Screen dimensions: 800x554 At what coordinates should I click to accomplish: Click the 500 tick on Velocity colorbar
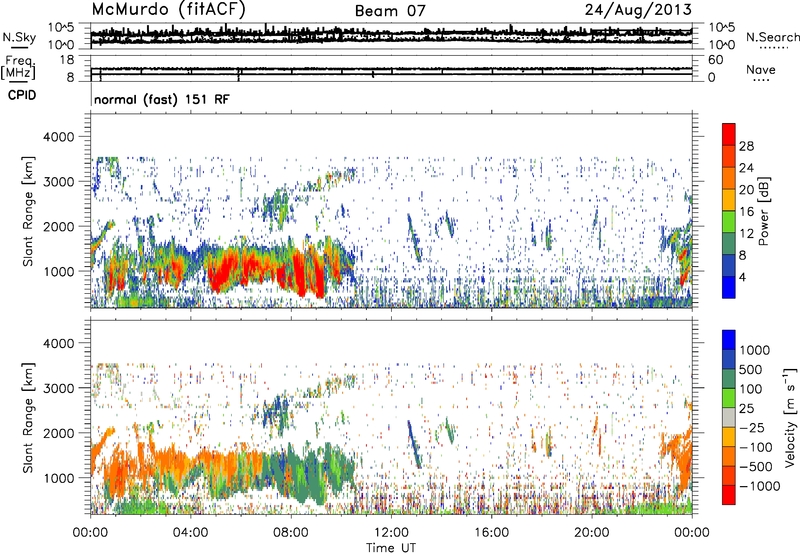click(x=751, y=369)
